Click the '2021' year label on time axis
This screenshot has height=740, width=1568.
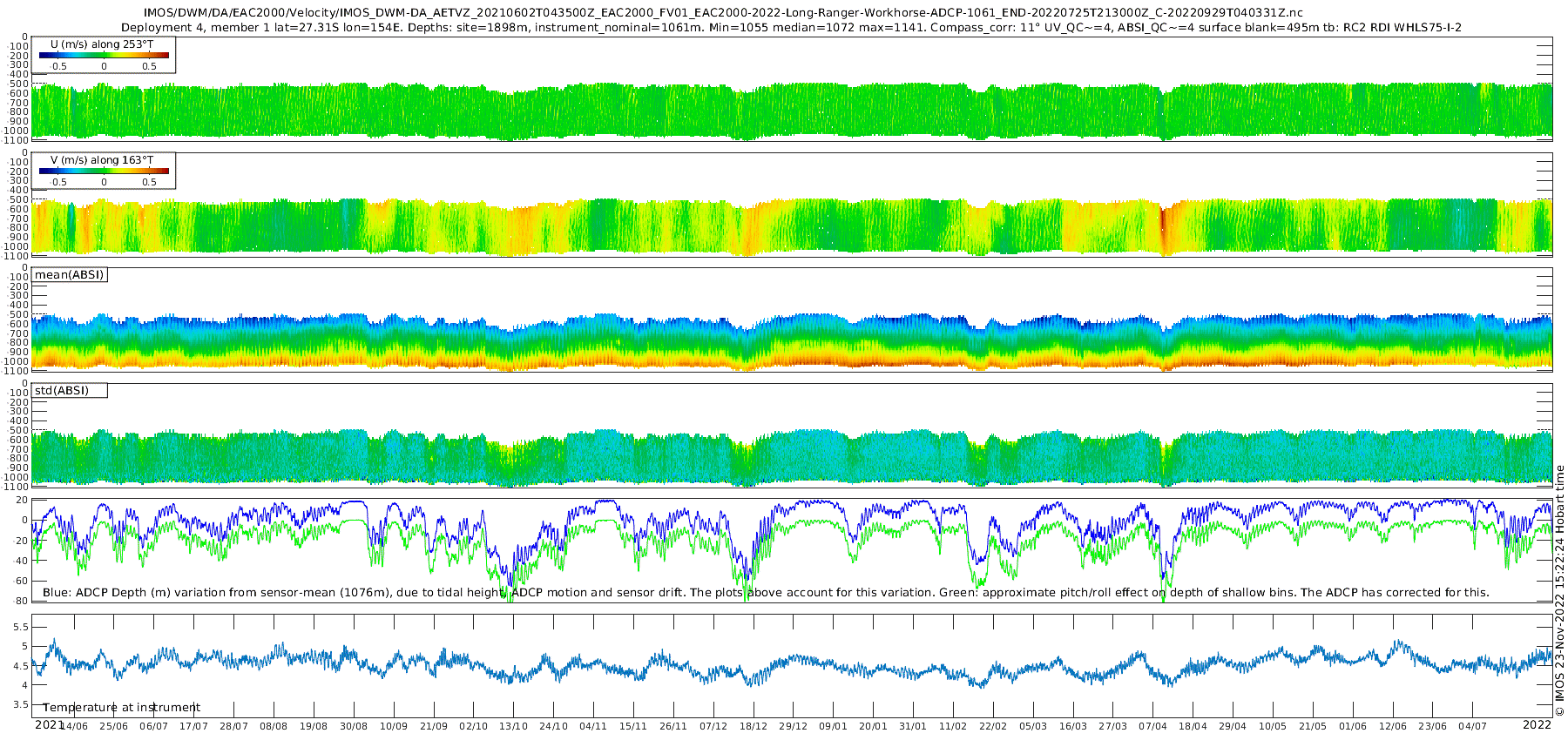49,724
